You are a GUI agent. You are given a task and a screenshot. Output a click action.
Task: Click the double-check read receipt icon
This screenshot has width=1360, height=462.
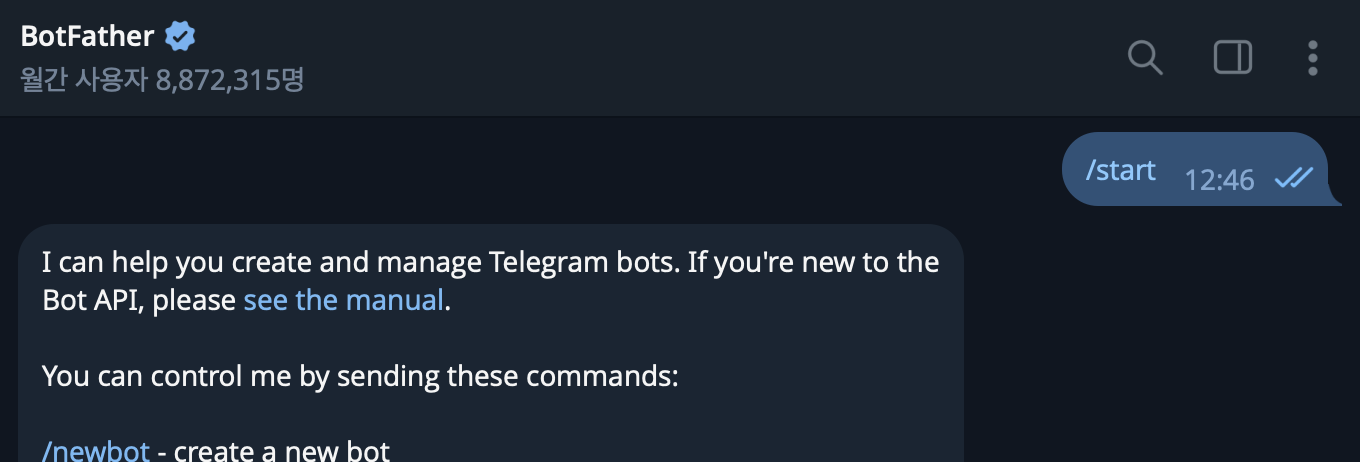(x=1293, y=178)
